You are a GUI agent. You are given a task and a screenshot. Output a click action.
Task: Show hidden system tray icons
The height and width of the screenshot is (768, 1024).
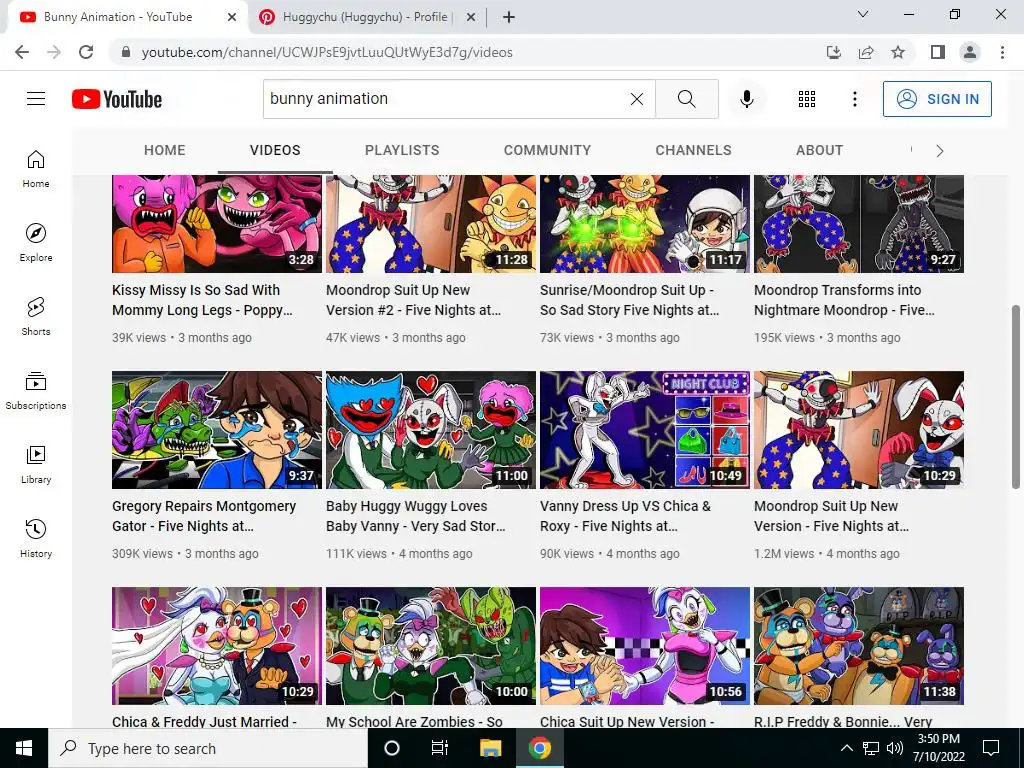click(846, 748)
